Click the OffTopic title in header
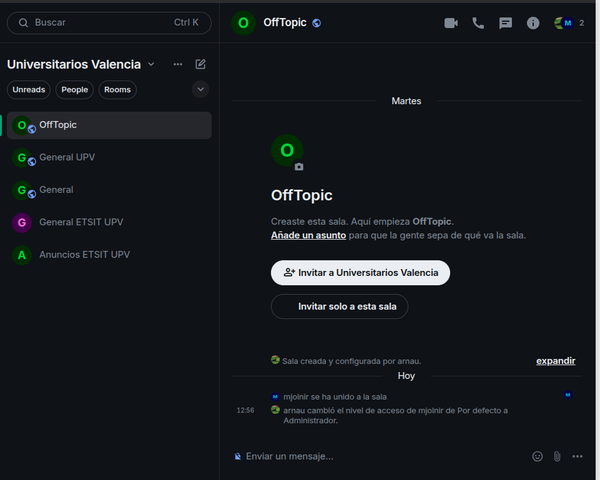The image size is (600, 480). tap(285, 23)
